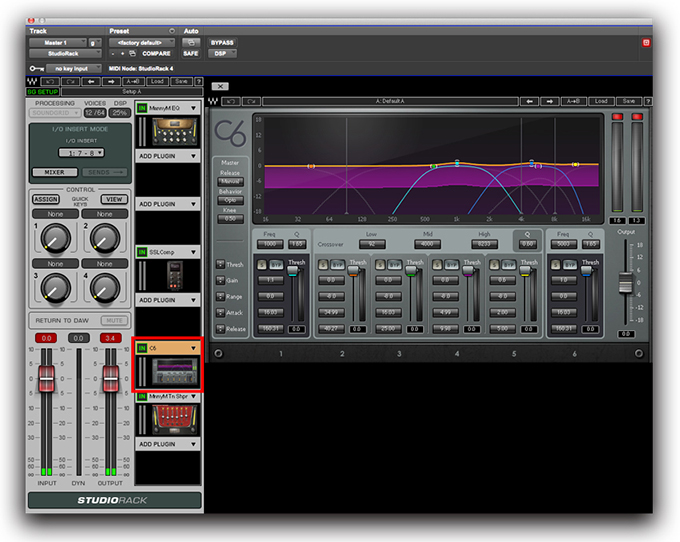The image size is (680, 542).
Task: Click the C6 next preset right arrow
Action: tap(550, 101)
